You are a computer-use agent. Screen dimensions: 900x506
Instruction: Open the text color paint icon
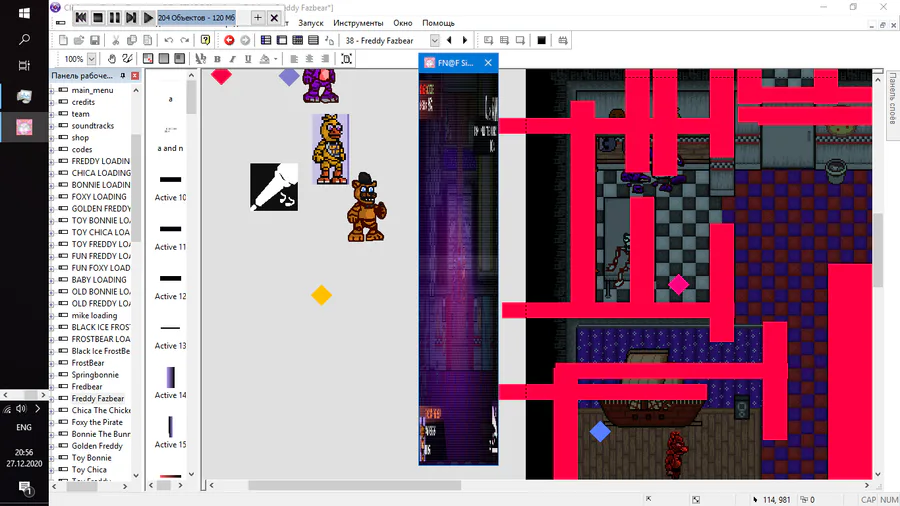click(265, 59)
